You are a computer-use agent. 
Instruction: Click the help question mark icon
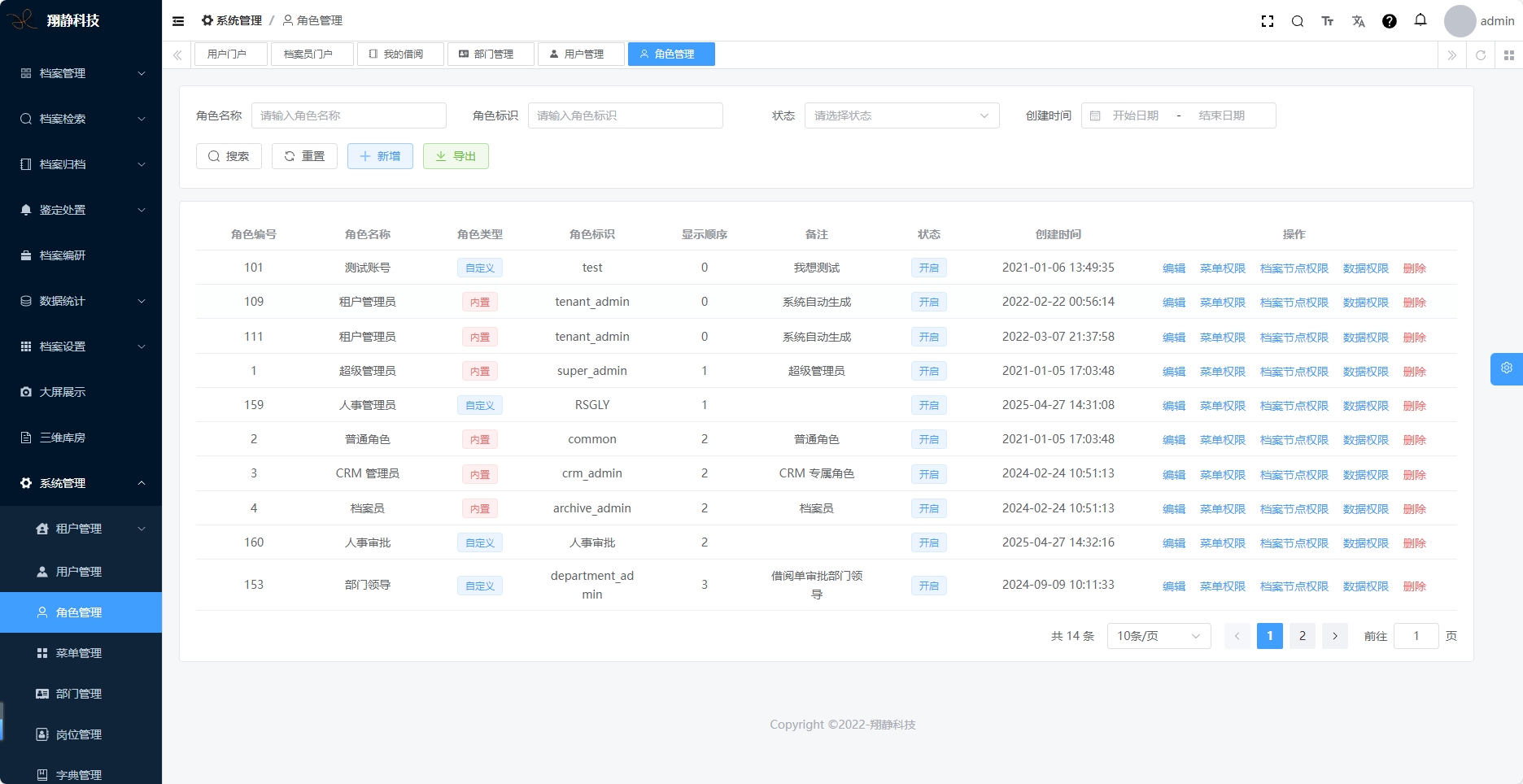click(1390, 21)
